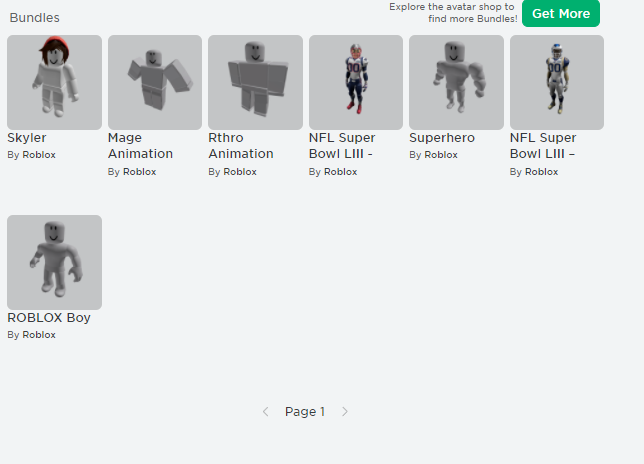
Task: Open the red-shoed NFL Super Bowl LIII thumbnail
Action: [x=356, y=82]
